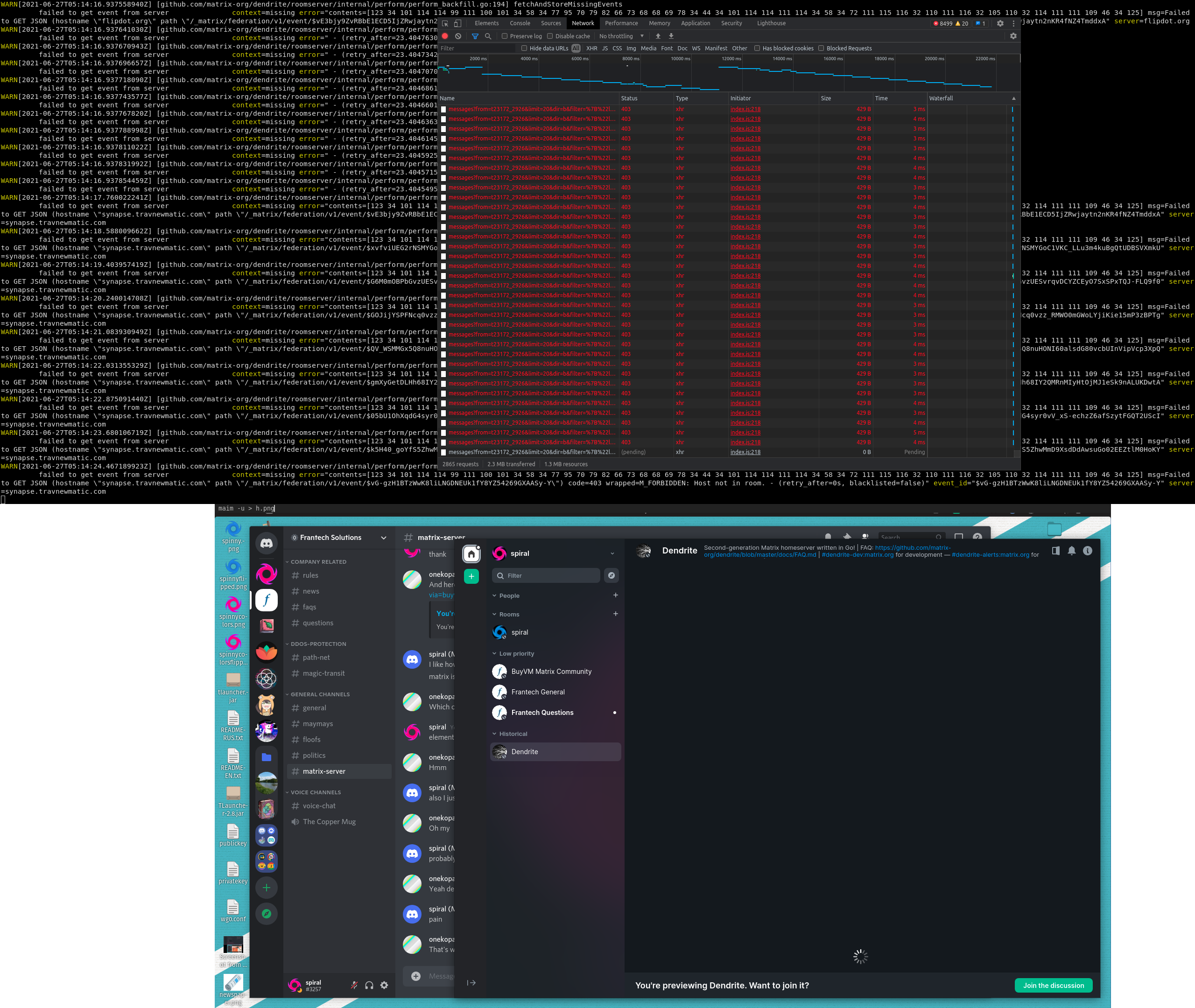Switch to the Sources tab
Screen dimensions: 1195x1008
551,23
